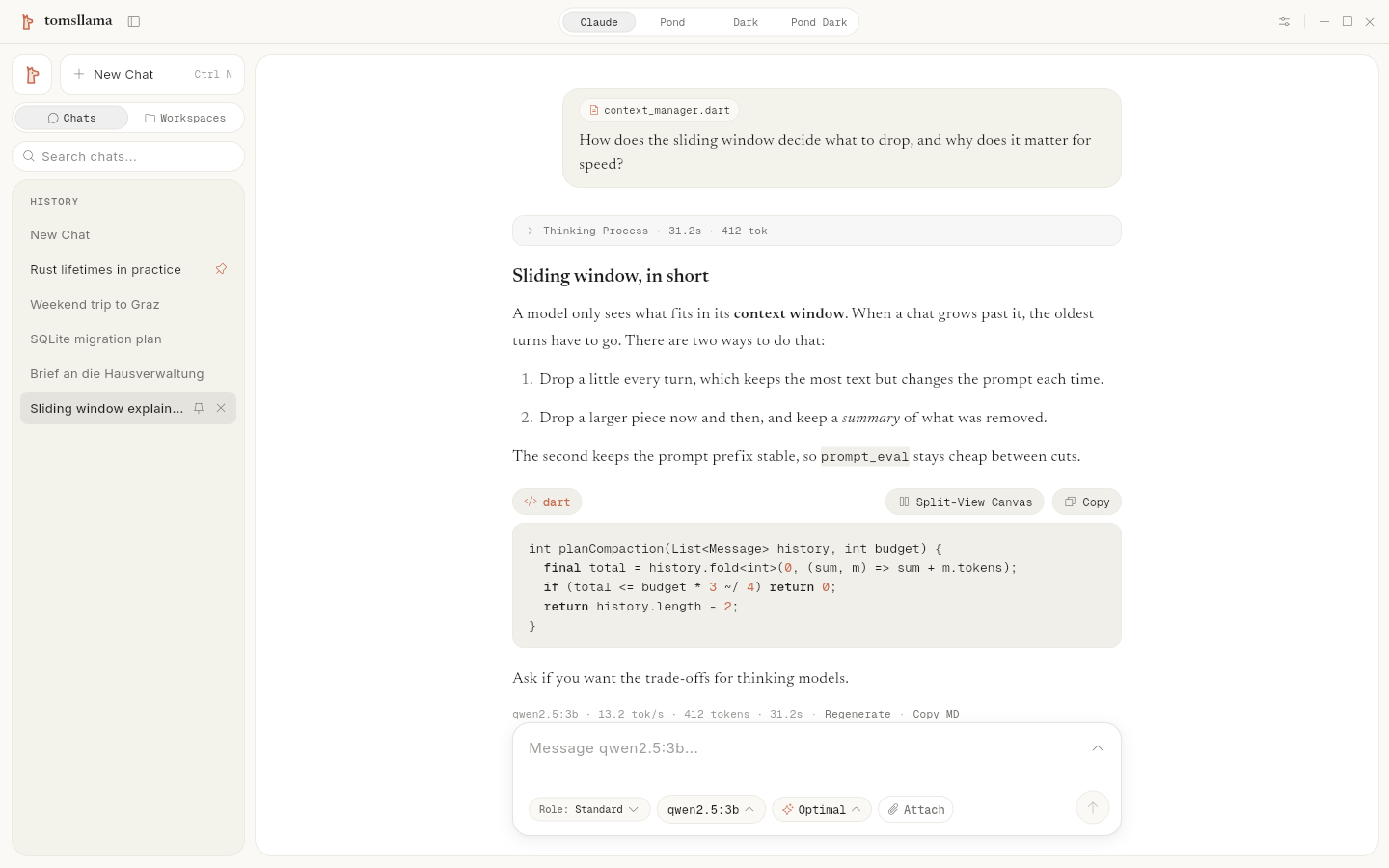Viewport: 1389px width, 868px height.
Task: Open the SQLite migration plan chat
Action: point(128,339)
